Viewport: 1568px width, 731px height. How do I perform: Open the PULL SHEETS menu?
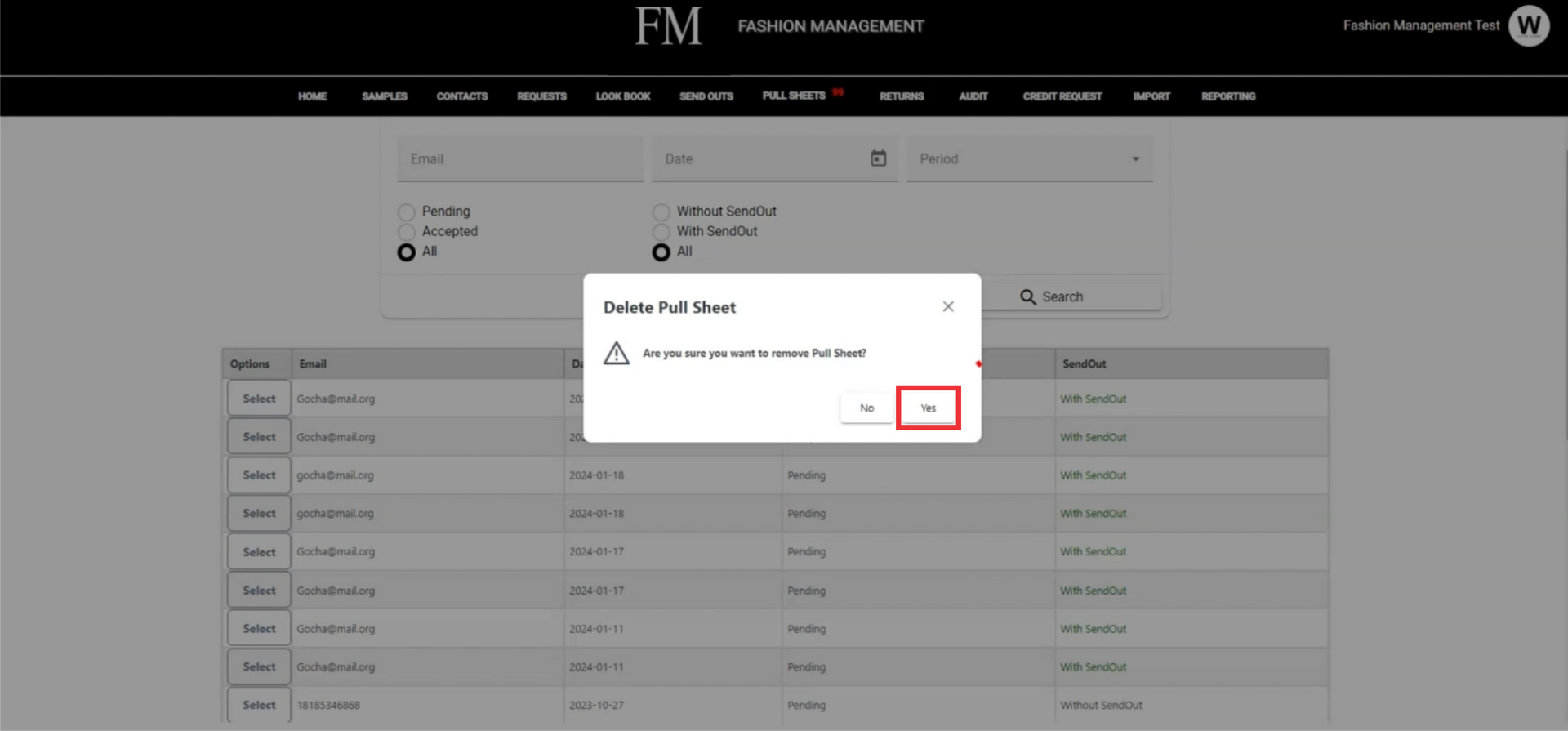coord(794,96)
